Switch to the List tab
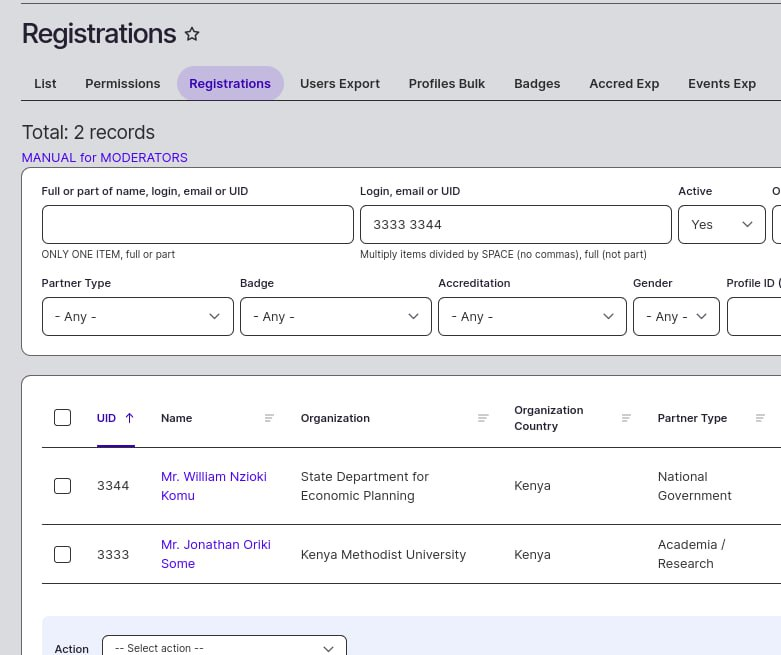The height and width of the screenshot is (655, 781). pyautogui.click(x=45, y=84)
